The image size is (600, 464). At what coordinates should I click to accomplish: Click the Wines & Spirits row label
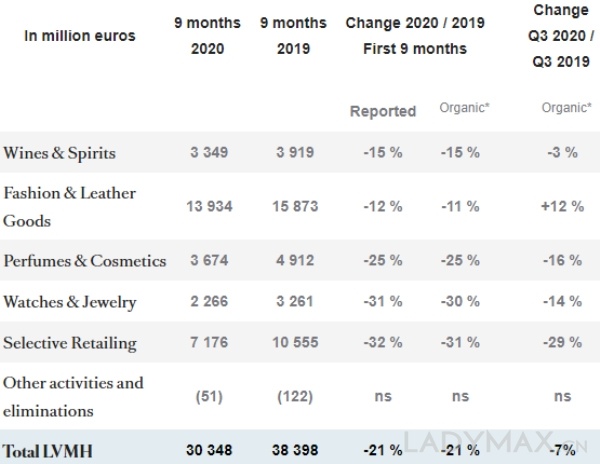pos(61,154)
